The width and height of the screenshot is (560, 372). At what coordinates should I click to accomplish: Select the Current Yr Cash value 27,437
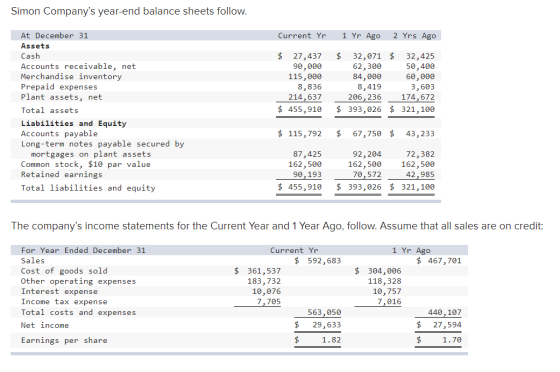click(307, 56)
